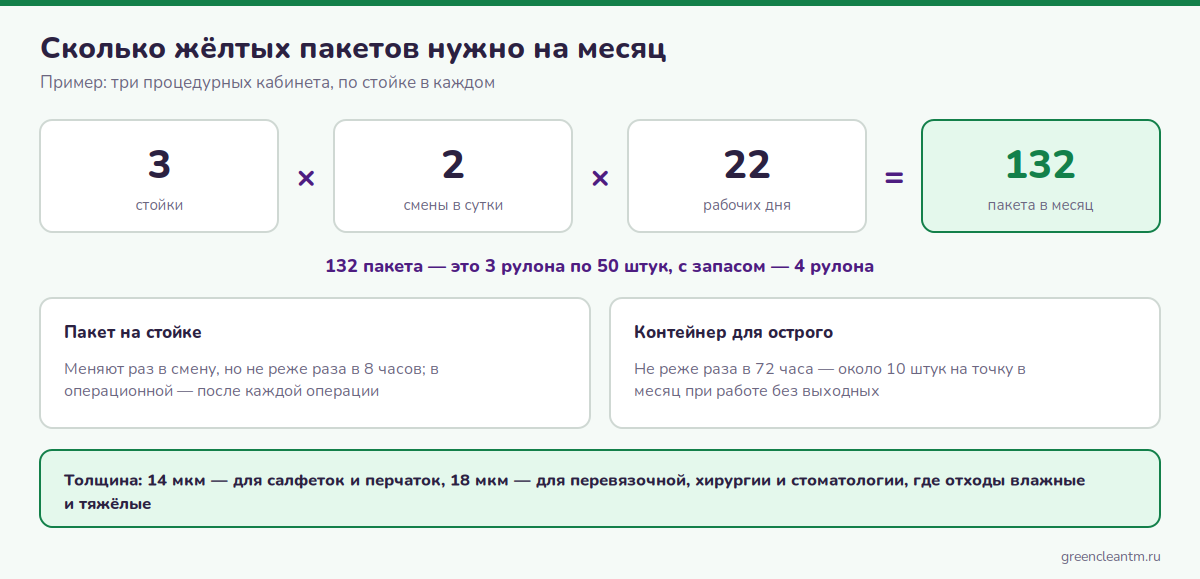Viewport: 1200px width, 579px height.
Task: Click the text "Не реже раза в 72 часа"
Action: coord(830,380)
